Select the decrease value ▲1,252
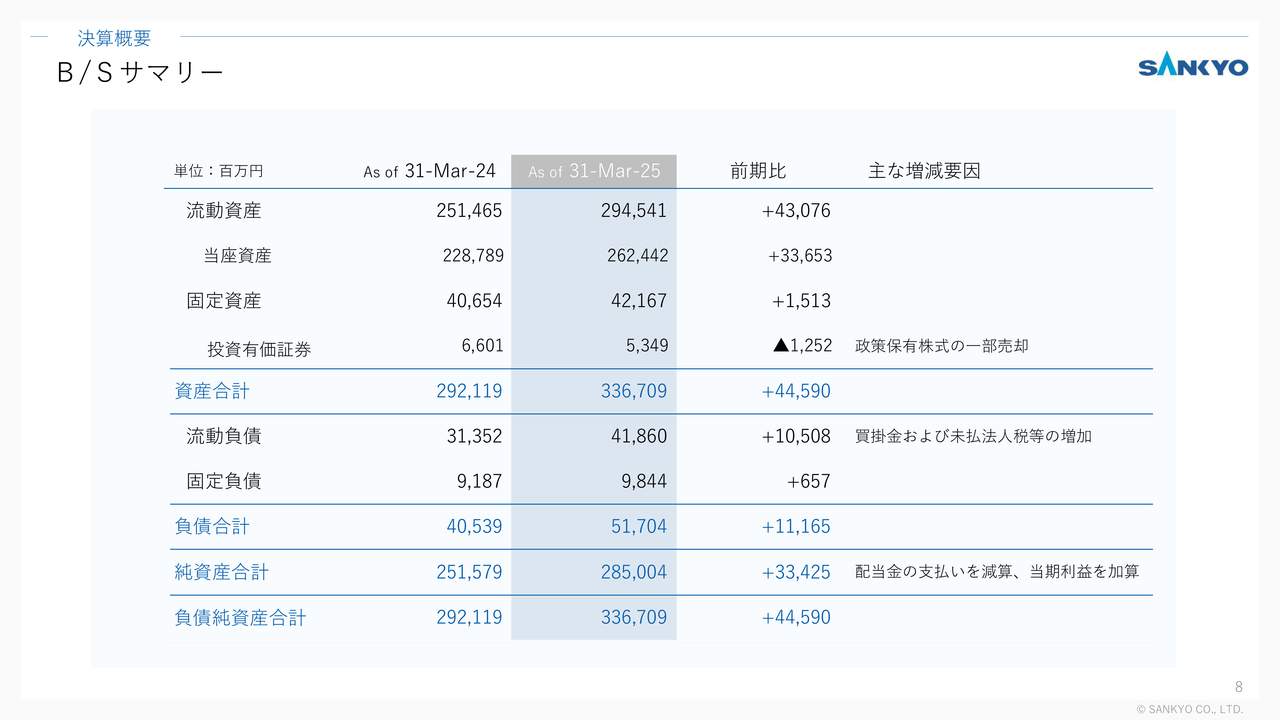 tap(802, 346)
